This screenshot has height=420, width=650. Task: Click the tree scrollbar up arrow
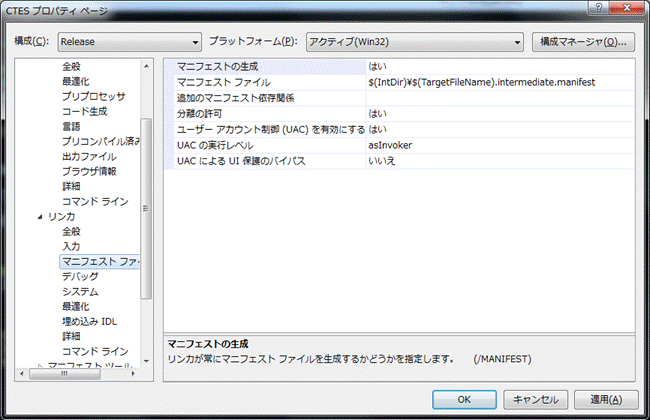(x=146, y=66)
